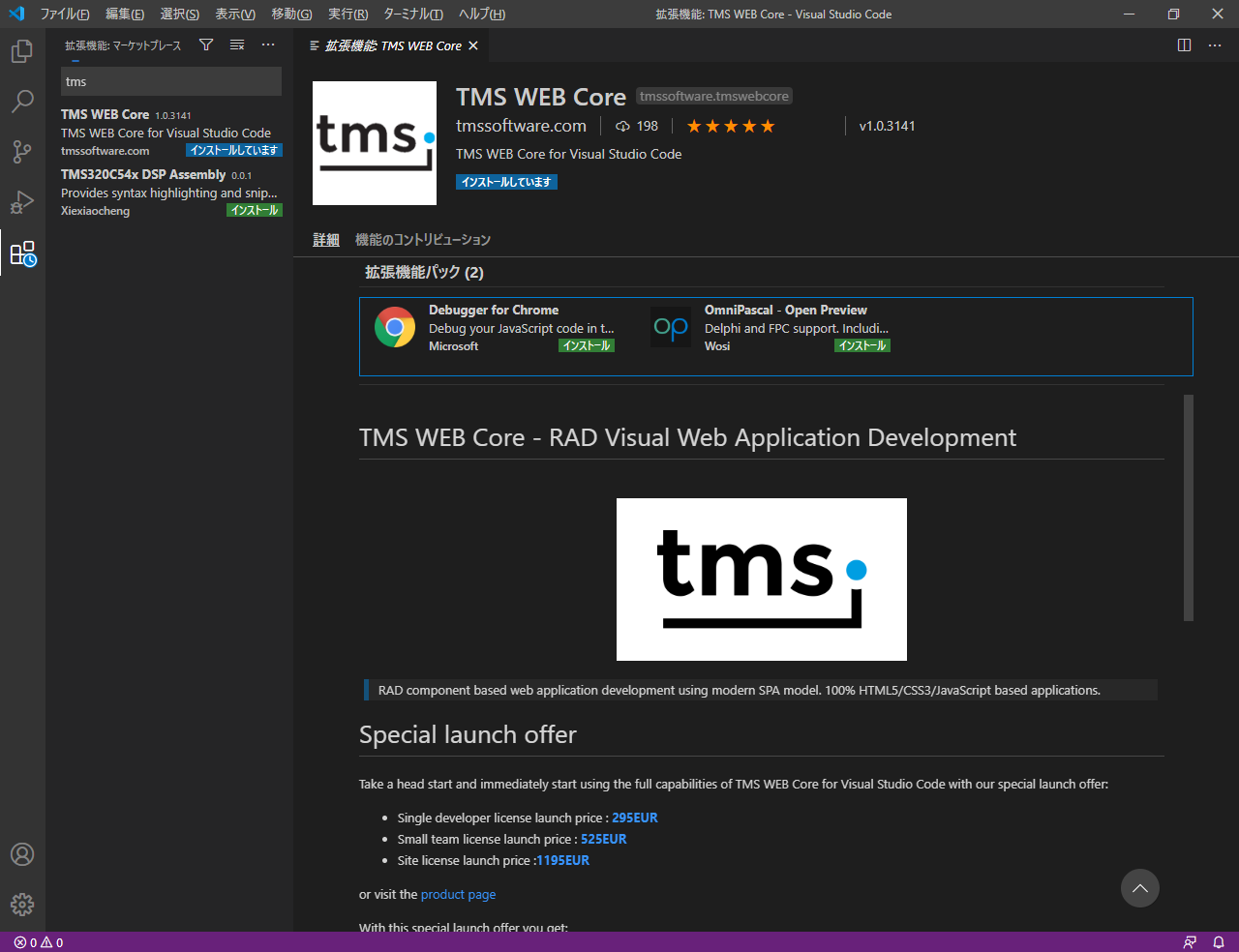Open the tmssoftware.com publisher link
The height and width of the screenshot is (952, 1239).
(521, 126)
